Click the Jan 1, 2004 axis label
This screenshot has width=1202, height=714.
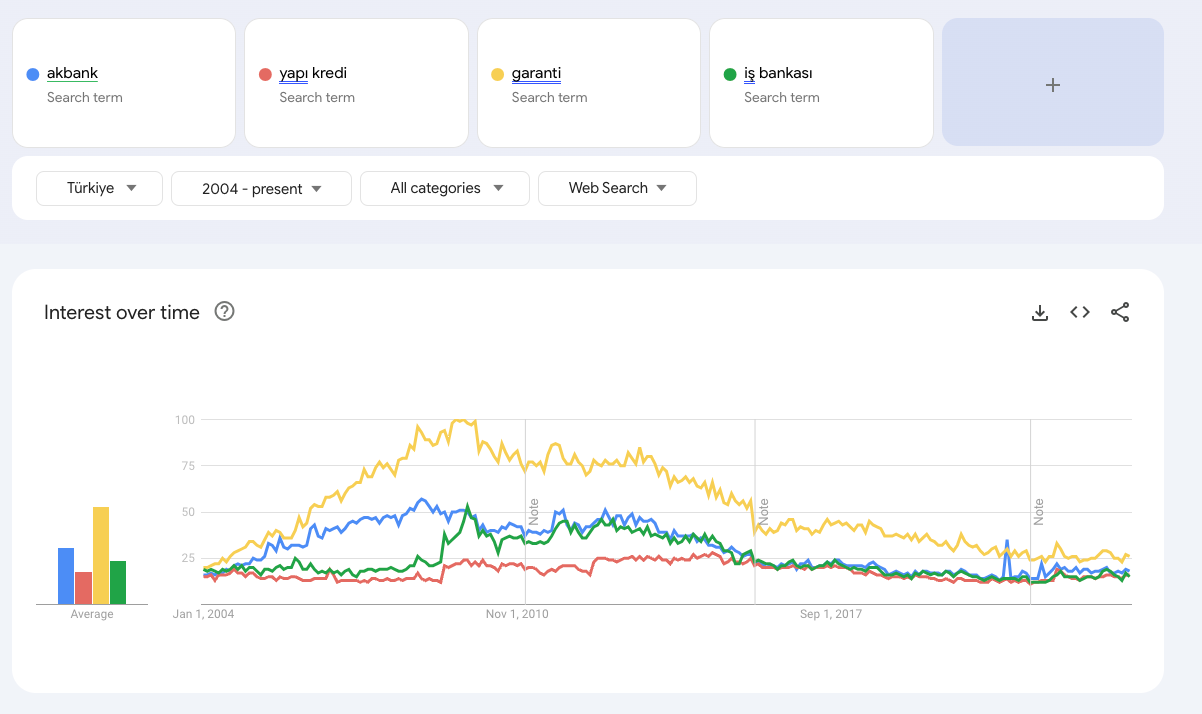coord(204,614)
